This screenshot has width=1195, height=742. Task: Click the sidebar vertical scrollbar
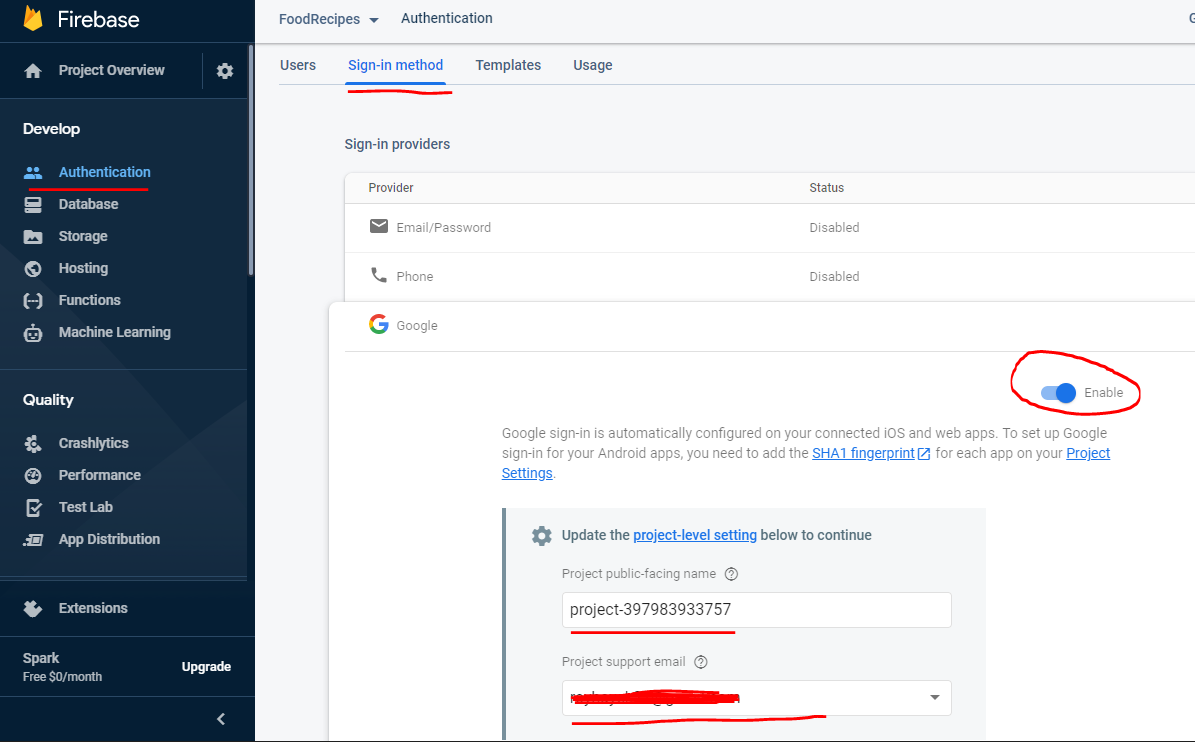(251, 160)
